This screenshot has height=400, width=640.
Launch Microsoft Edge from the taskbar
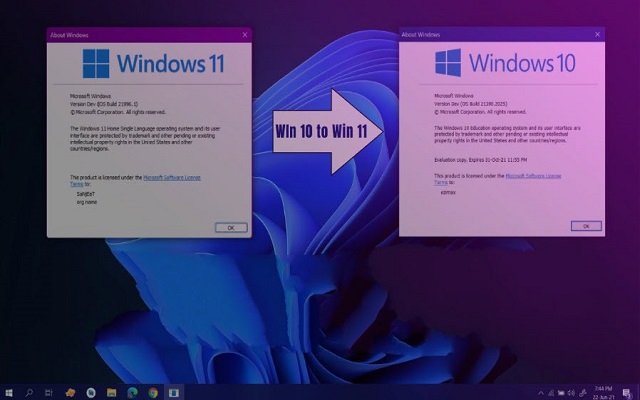coord(132,393)
